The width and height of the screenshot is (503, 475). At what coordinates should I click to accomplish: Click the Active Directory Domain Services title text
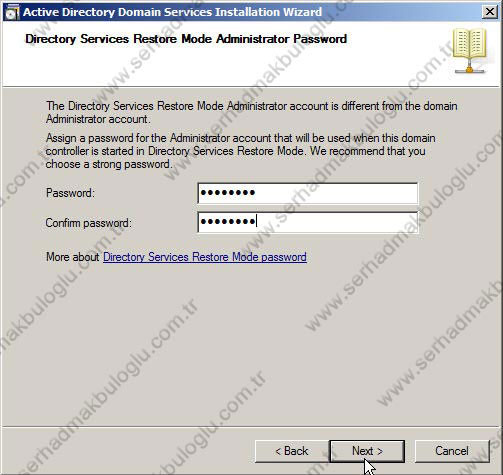coord(172,12)
